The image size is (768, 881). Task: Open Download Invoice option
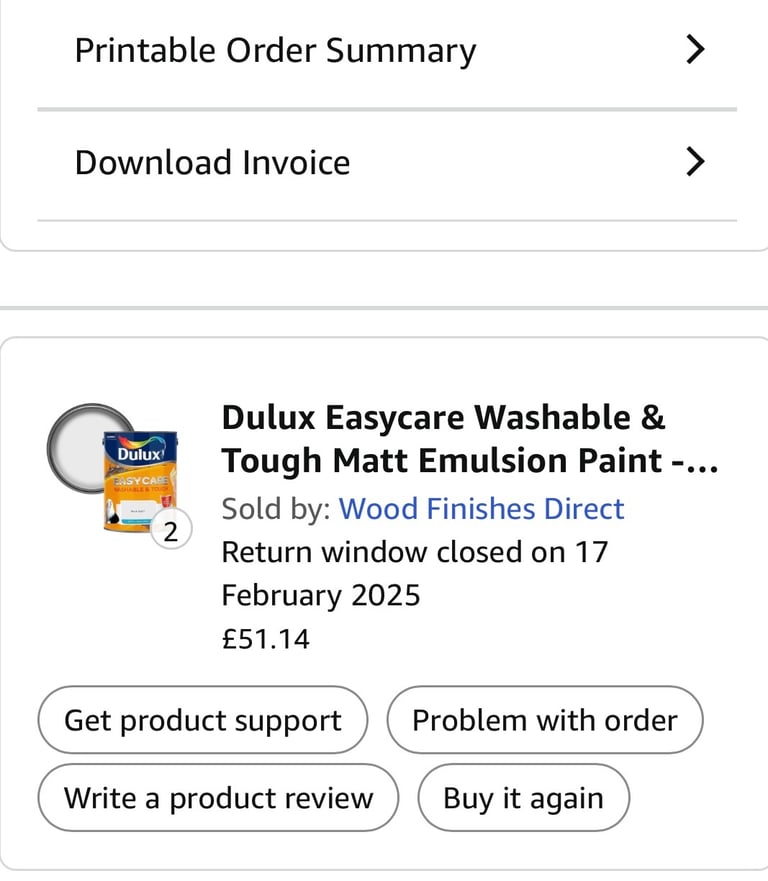(212, 163)
